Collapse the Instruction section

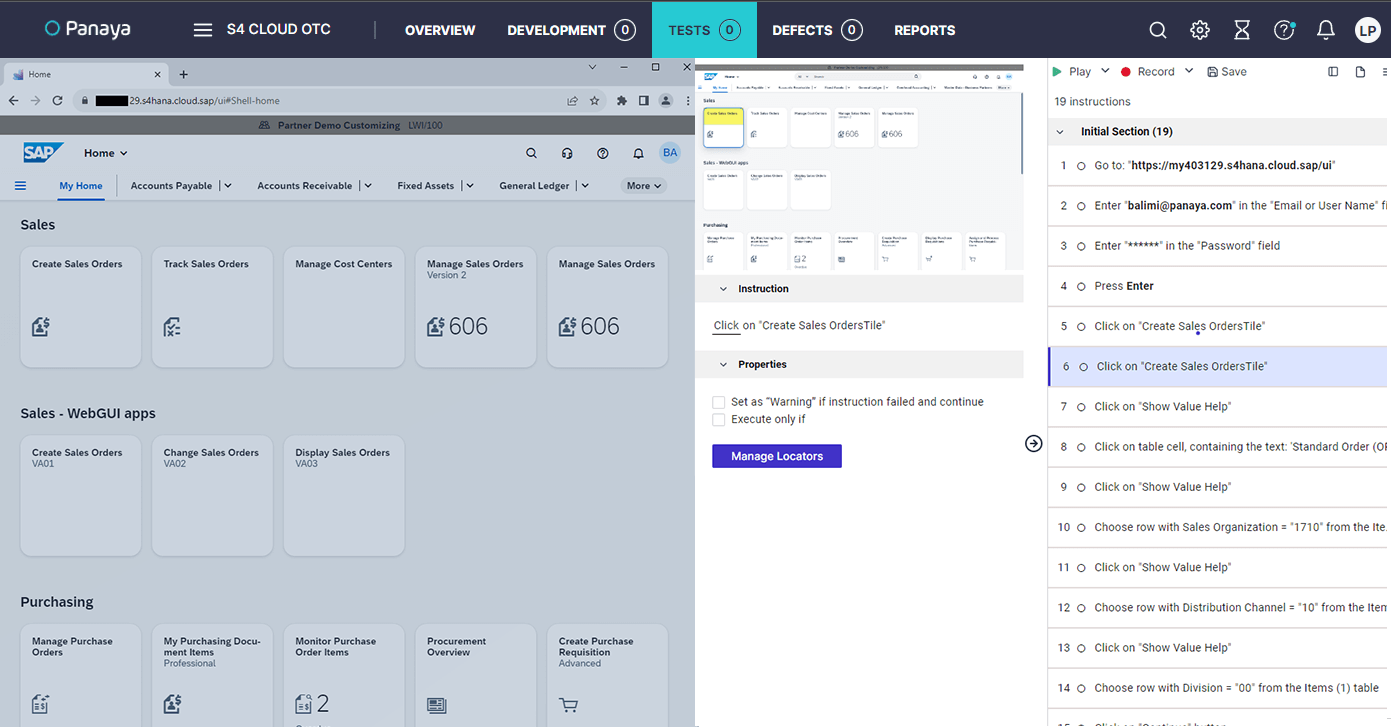pos(723,289)
